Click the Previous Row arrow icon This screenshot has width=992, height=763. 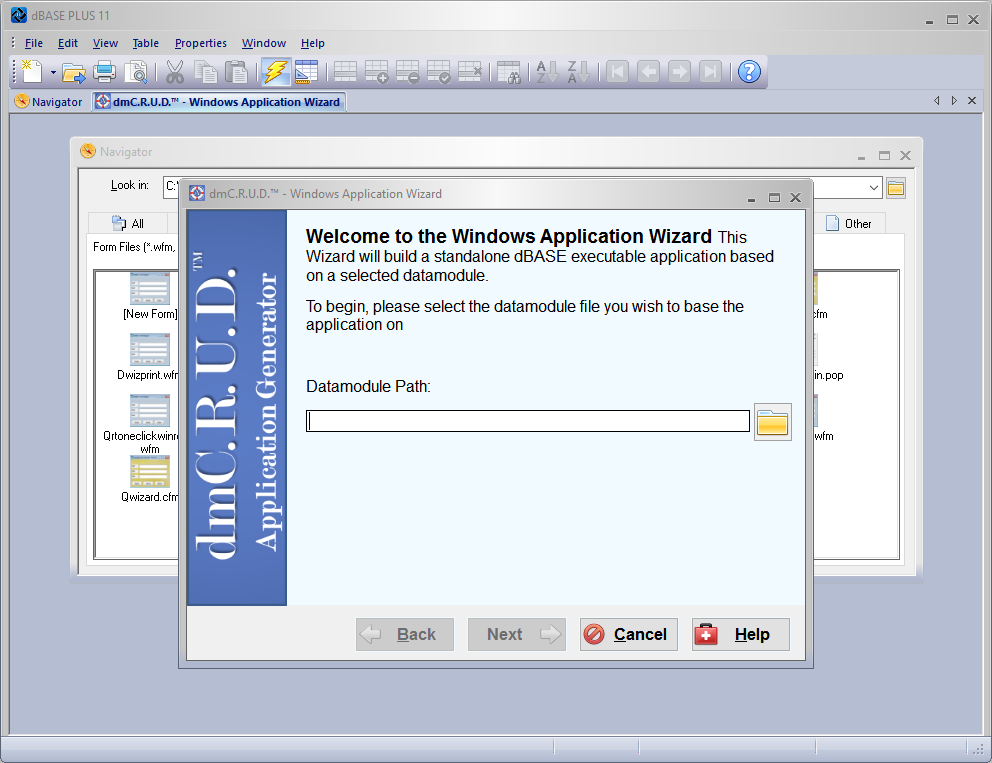[648, 72]
